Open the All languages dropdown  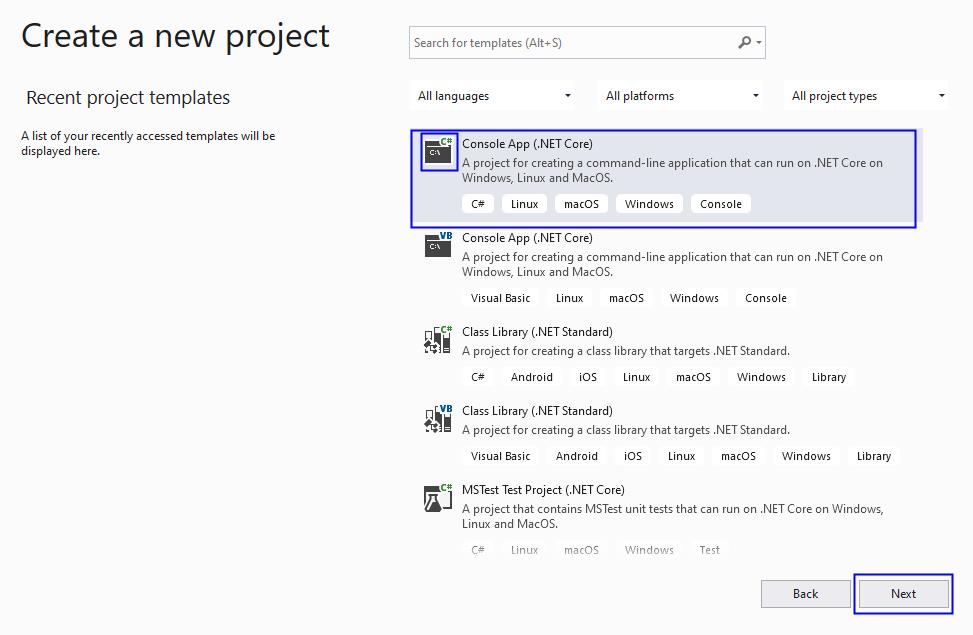pos(495,96)
